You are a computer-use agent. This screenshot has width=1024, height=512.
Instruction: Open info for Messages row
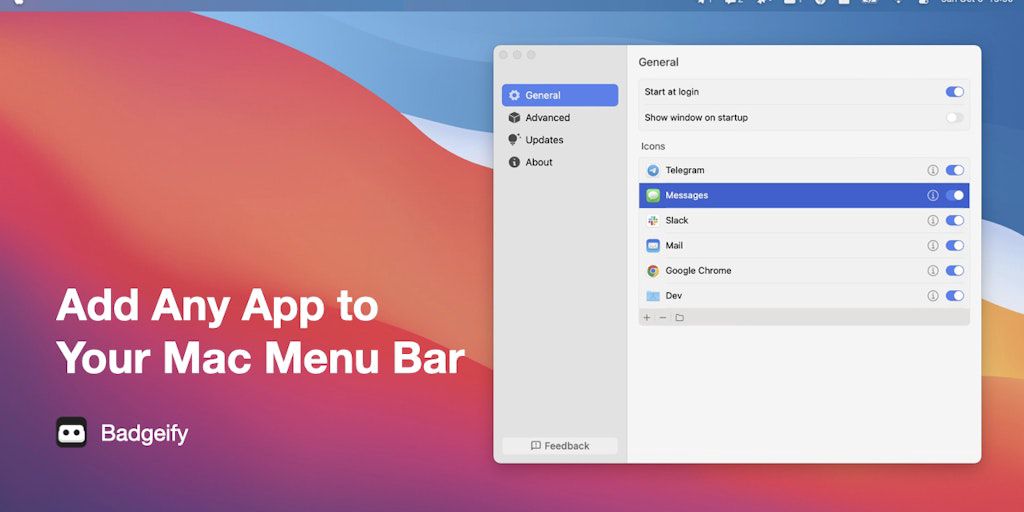[933, 195]
